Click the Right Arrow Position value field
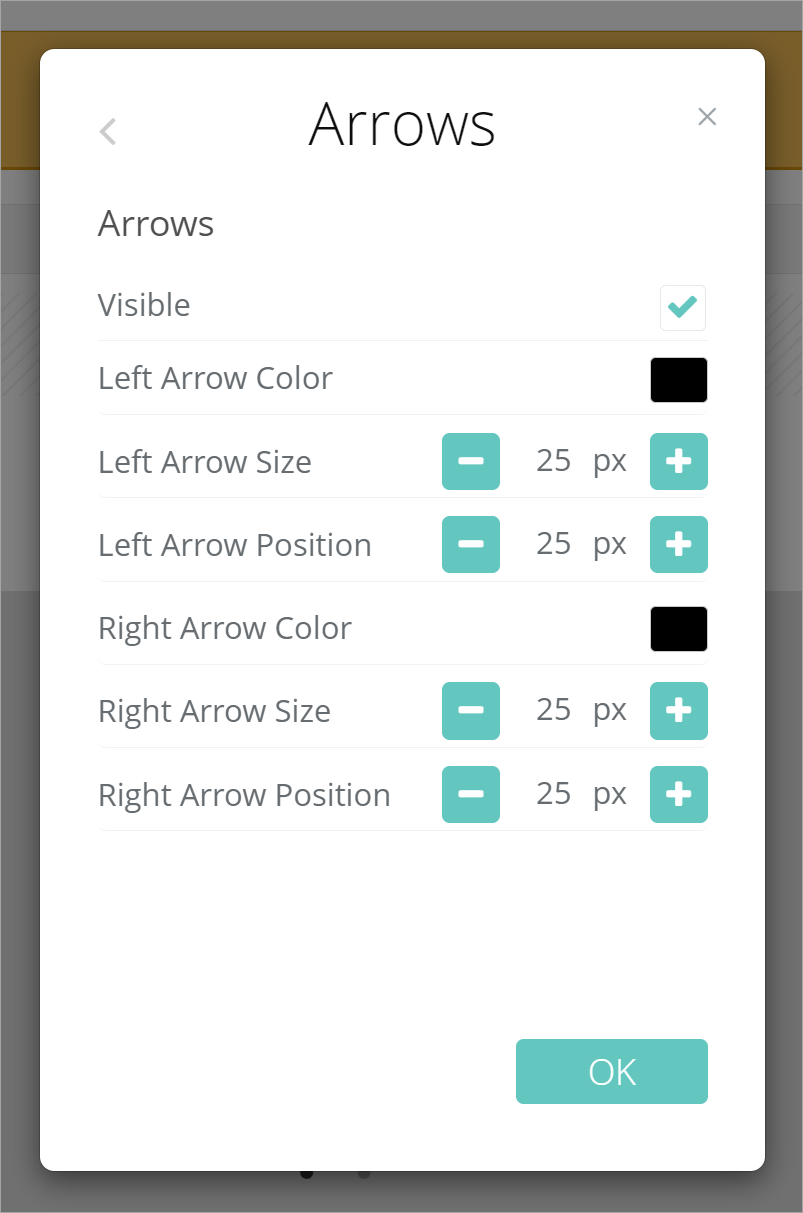The height and width of the screenshot is (1213, 803). tap(554, 794)
